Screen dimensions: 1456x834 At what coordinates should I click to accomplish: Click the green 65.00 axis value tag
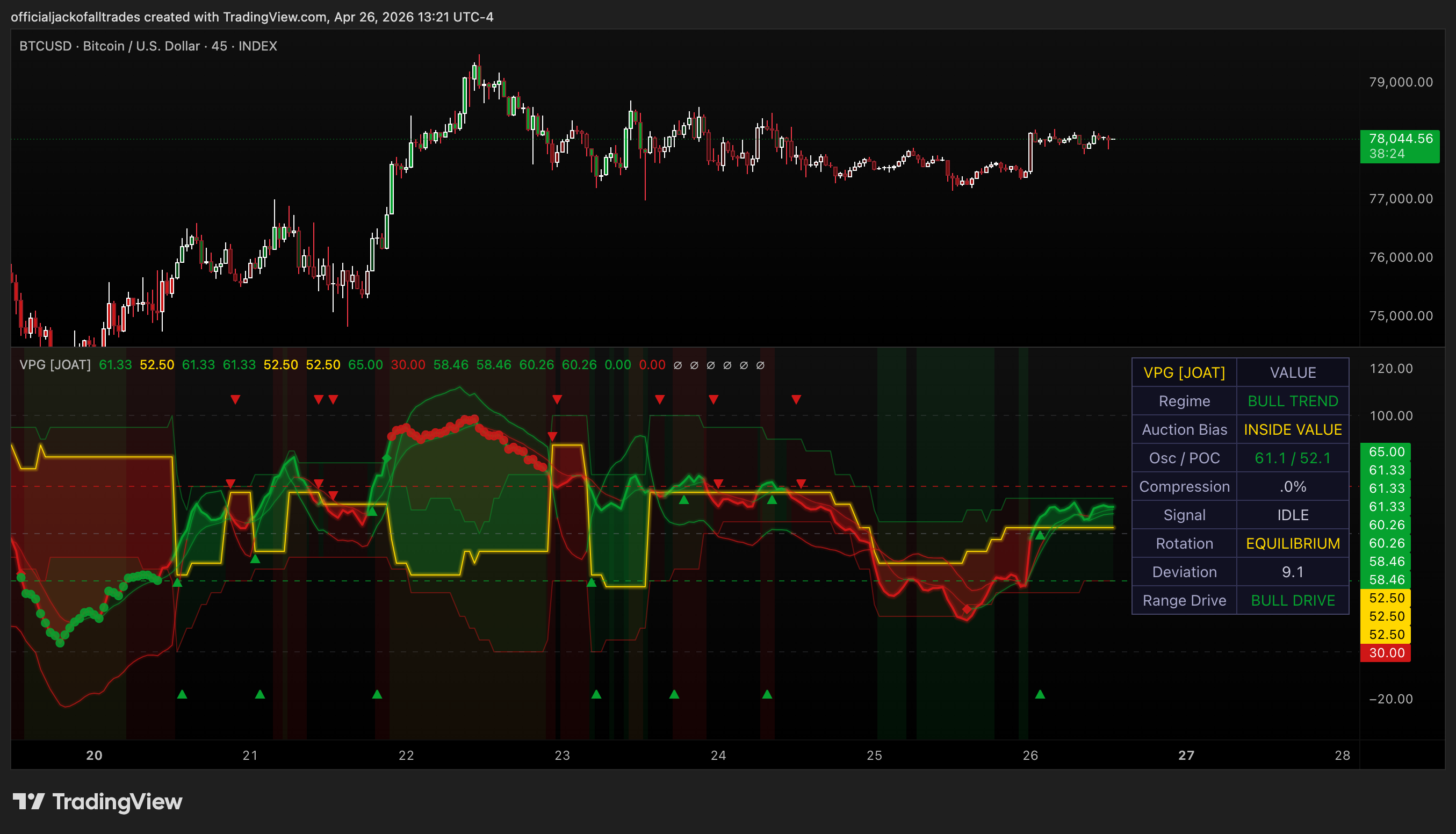1386,451
